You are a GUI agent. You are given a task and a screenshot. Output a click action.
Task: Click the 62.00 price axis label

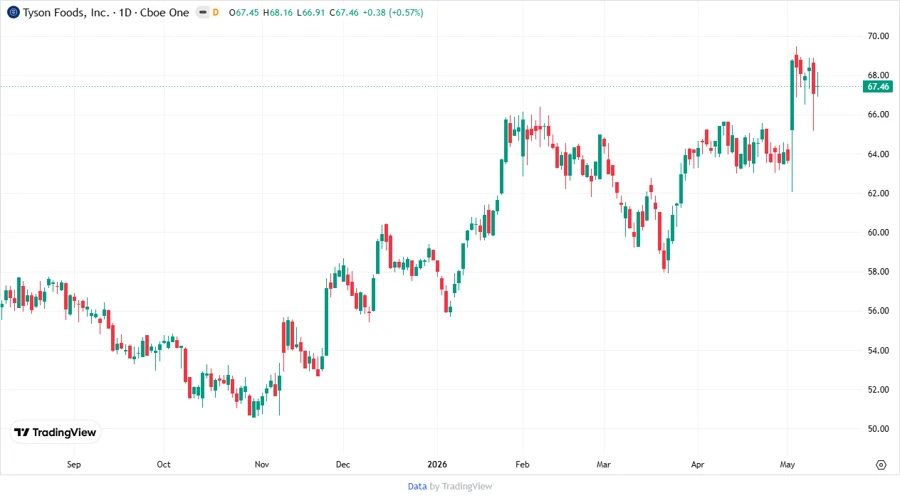(878, 193)
